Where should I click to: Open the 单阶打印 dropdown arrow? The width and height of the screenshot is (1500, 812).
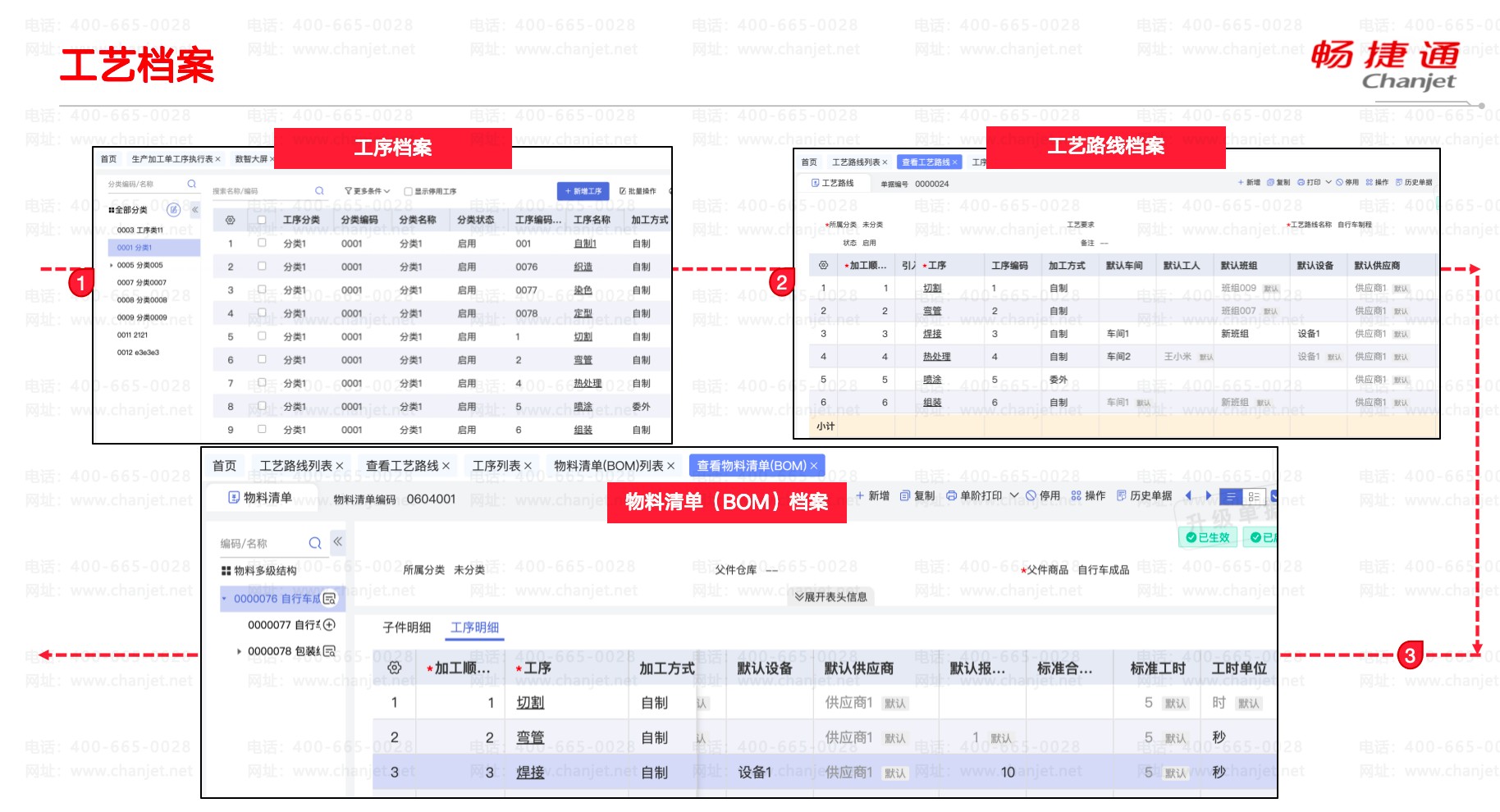pyautogui.click(x=1014, y=495)
